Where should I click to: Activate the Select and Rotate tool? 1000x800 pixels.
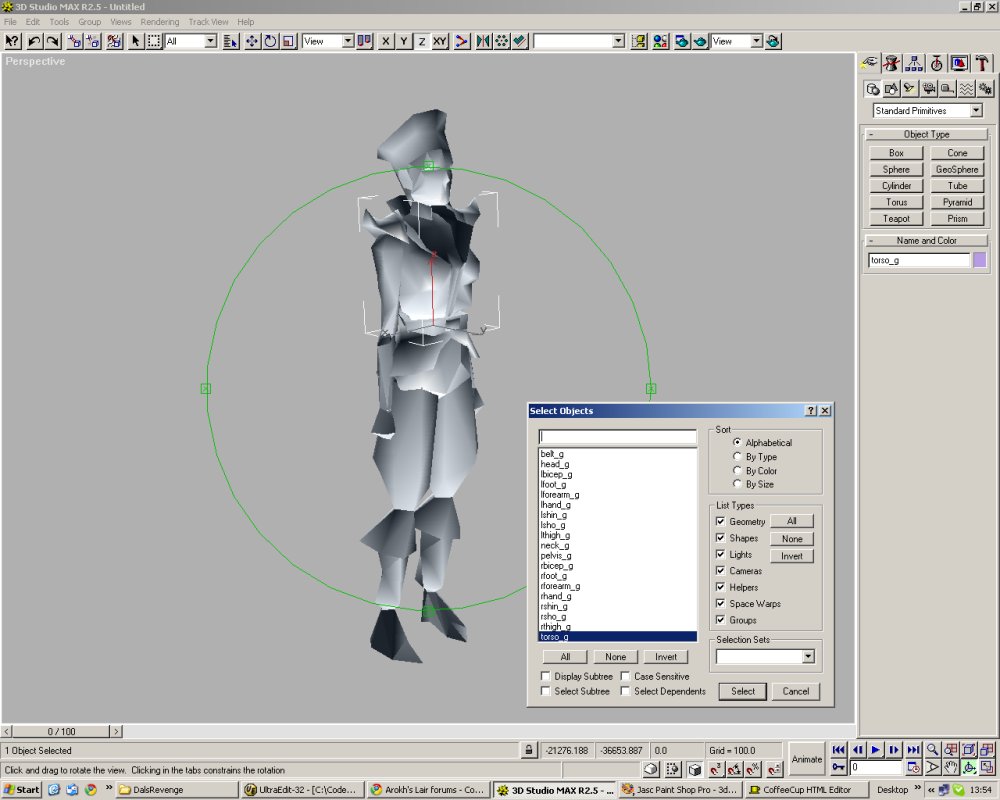pyautogui.click(x=270, y=41)
